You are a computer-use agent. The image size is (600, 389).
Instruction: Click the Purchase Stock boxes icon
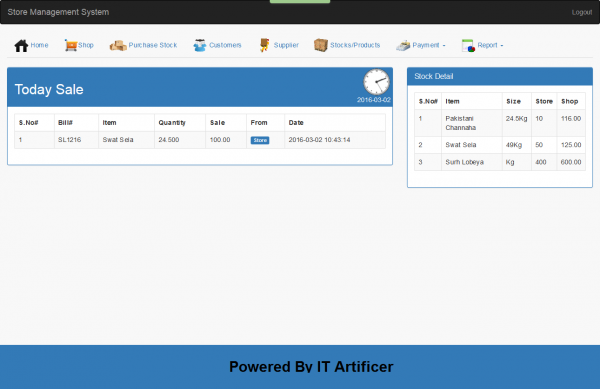click(x=118, y=46)
